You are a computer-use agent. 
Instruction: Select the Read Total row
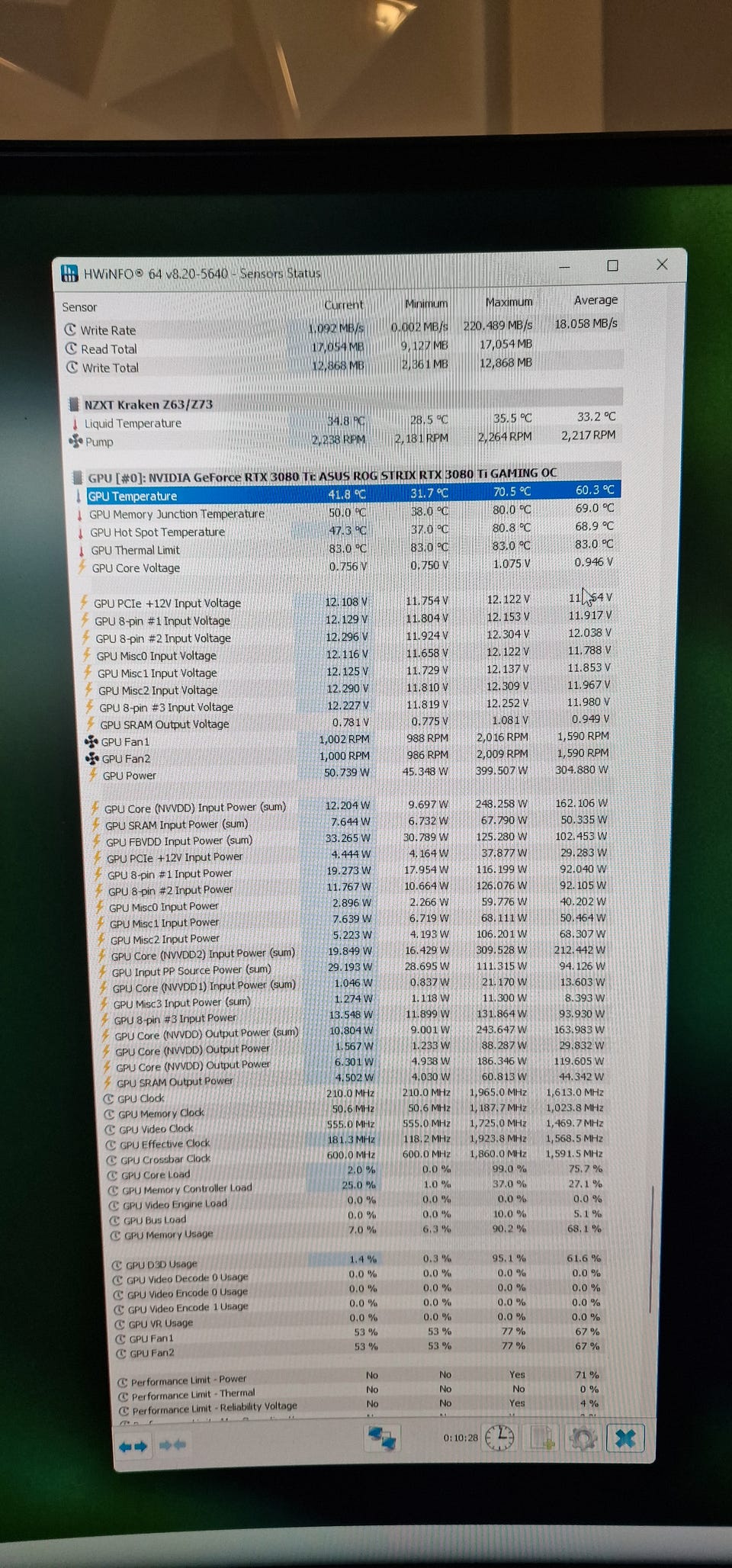343,346
